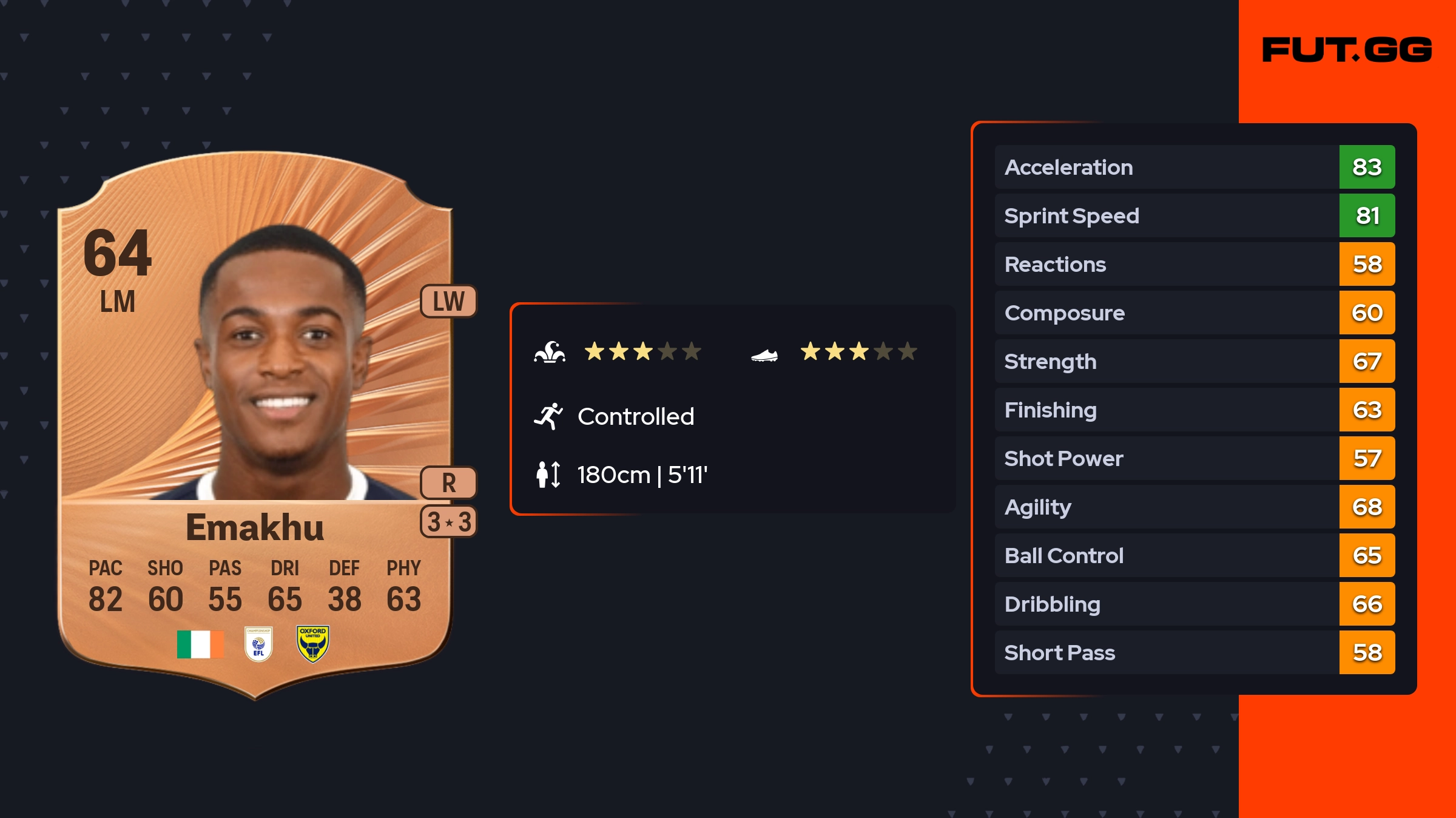Click the Controlled AcceleRATE label
1456x818 pixels.
click(636, 416)
